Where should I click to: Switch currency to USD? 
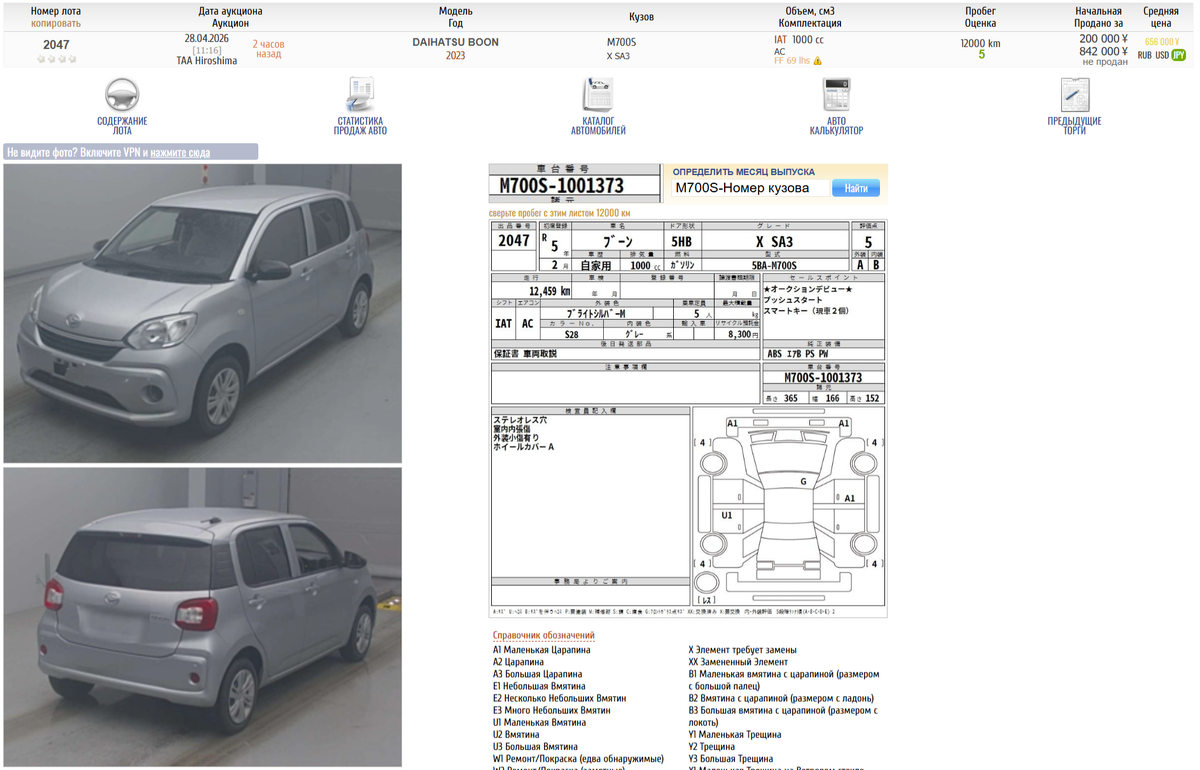tap(1162, 56)
